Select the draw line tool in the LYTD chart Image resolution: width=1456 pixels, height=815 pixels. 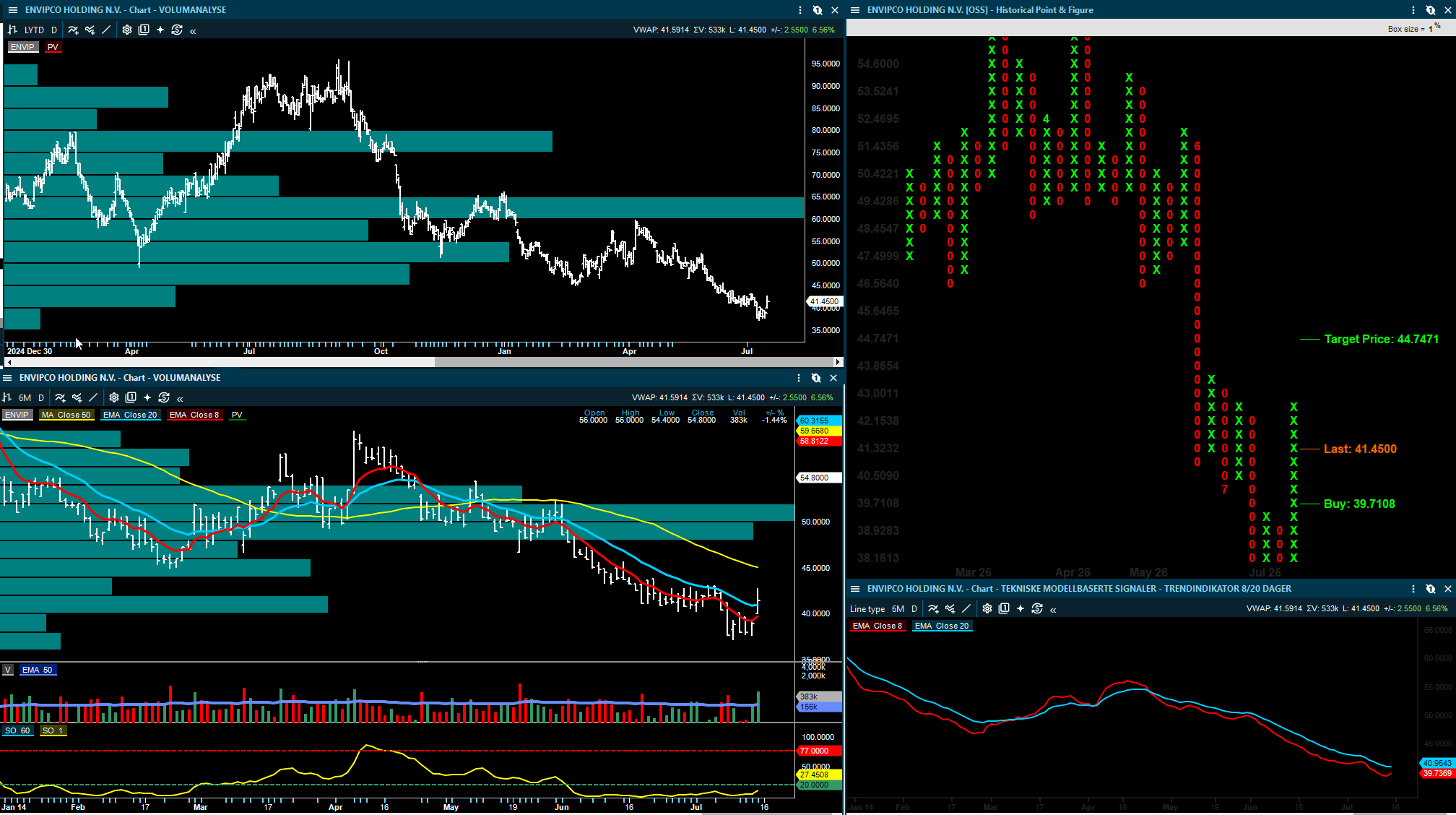pyautogui.click(x=106, y=30)
